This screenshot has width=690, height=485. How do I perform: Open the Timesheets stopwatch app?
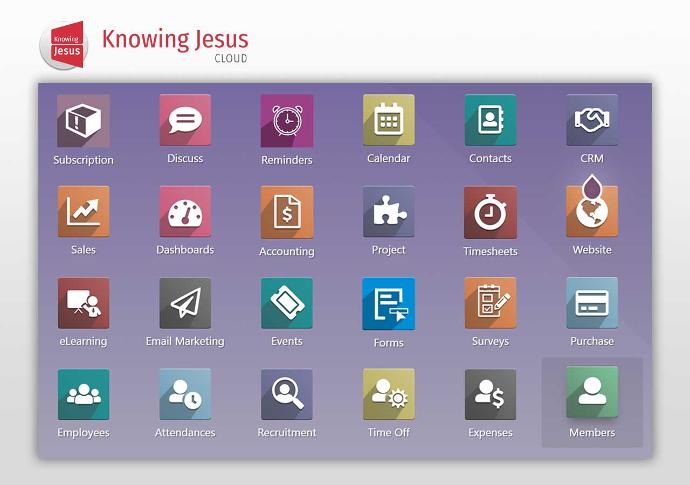click(490, 212)
